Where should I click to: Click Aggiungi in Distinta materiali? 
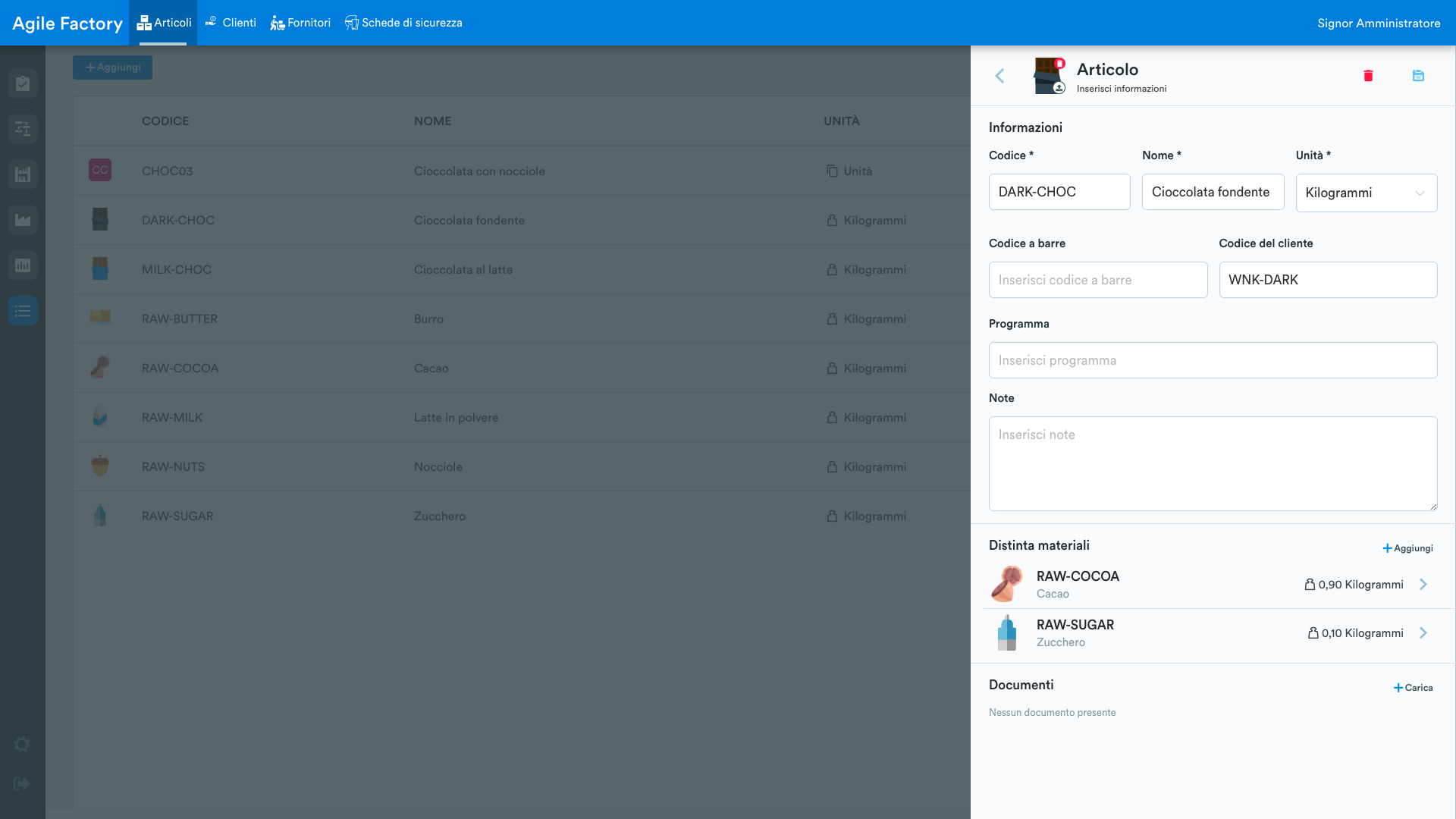(1407, 548)
